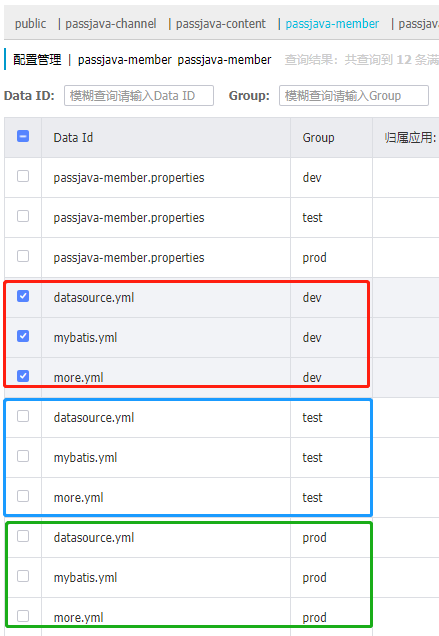Select the more.yml test checkbox
Image resolution: width=439 pixels, height=636 pixels.
click(23, 496)
